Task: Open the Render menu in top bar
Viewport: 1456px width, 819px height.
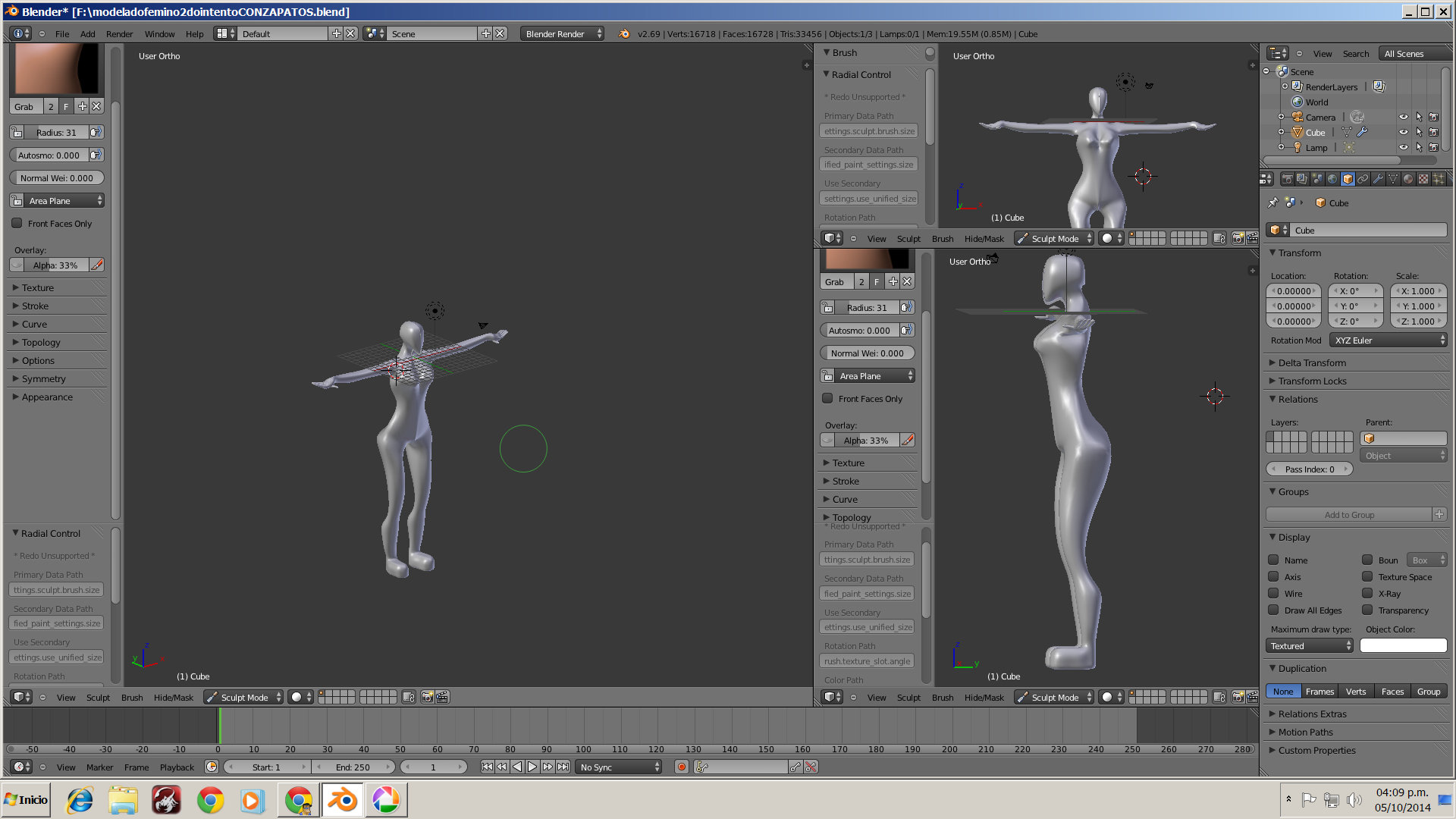Action: point(119,34)
